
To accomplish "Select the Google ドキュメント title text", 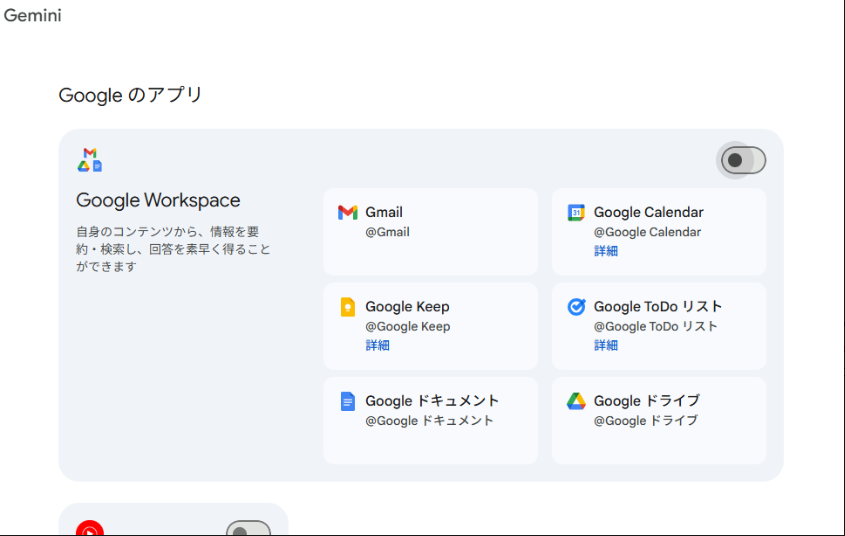I will click(x=432, y=401).
